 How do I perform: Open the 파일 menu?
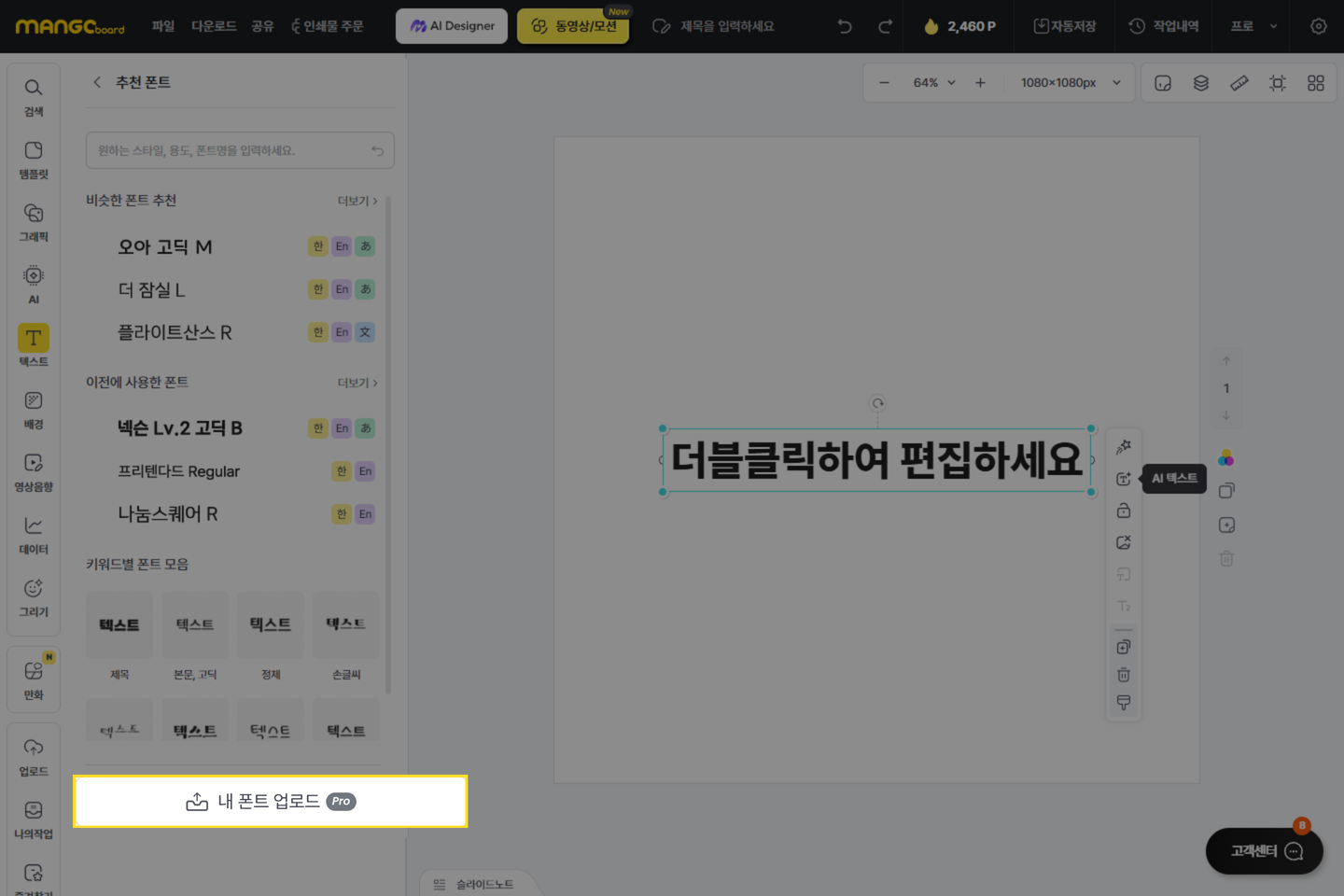point(163,26)
